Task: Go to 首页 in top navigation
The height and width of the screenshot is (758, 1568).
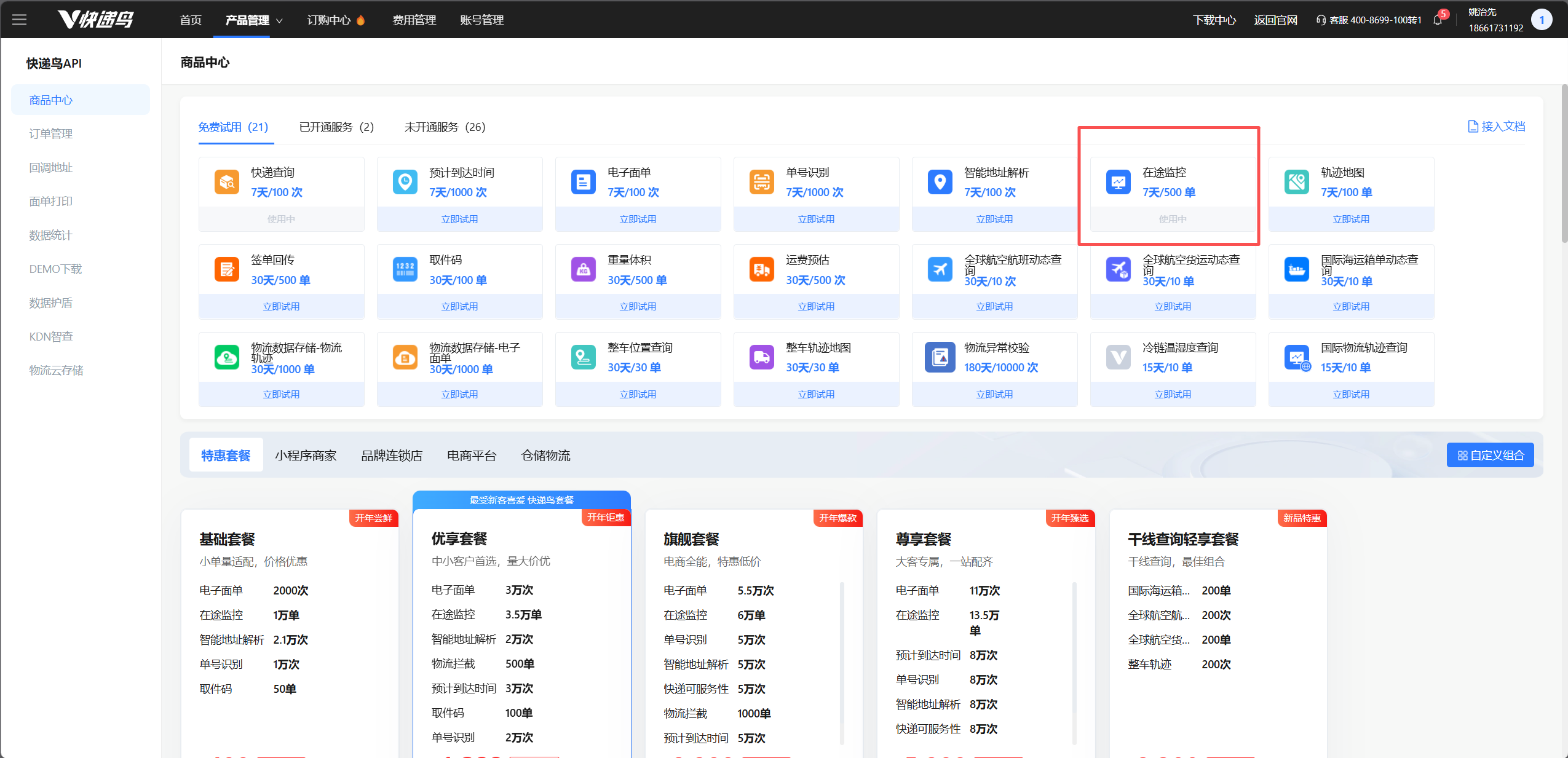Action: click(191, 20)
